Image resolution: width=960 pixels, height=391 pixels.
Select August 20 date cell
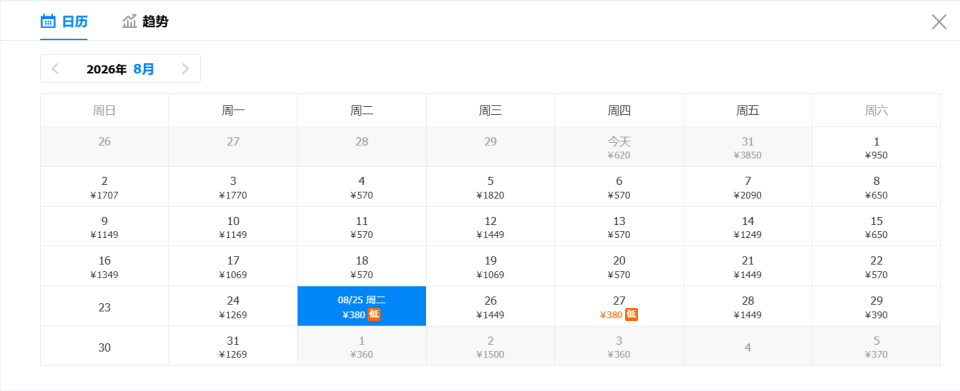tap(619, 266)
